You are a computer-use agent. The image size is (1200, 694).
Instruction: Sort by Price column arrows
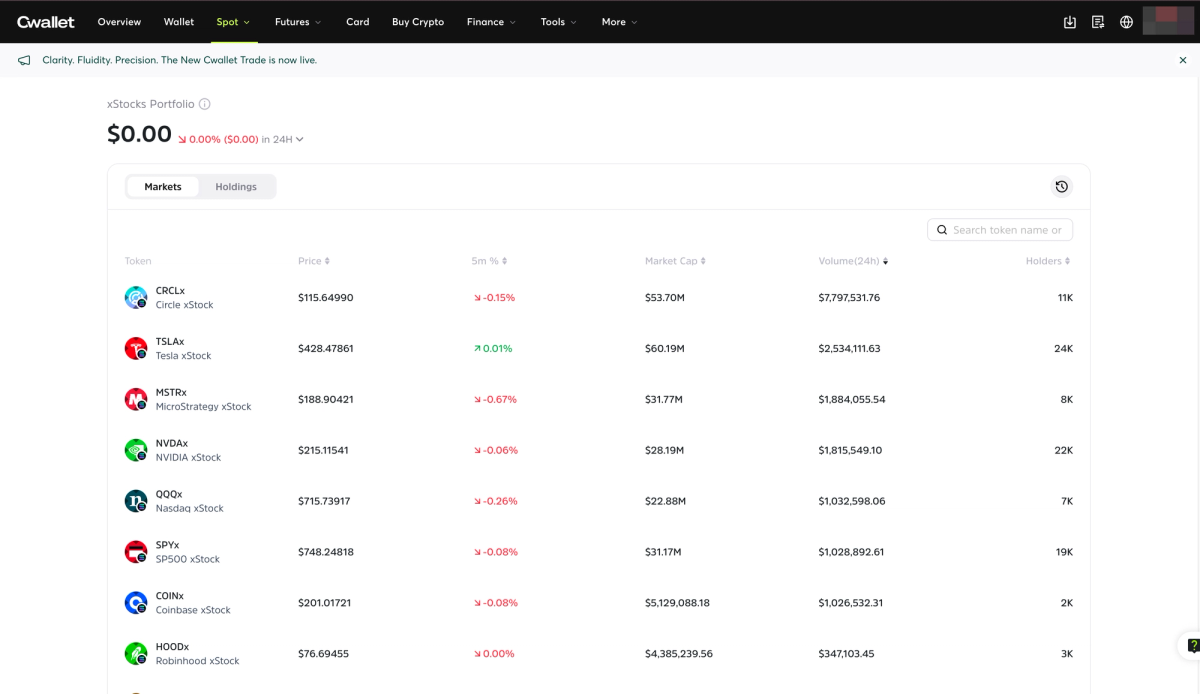click(x=327, y=261)
